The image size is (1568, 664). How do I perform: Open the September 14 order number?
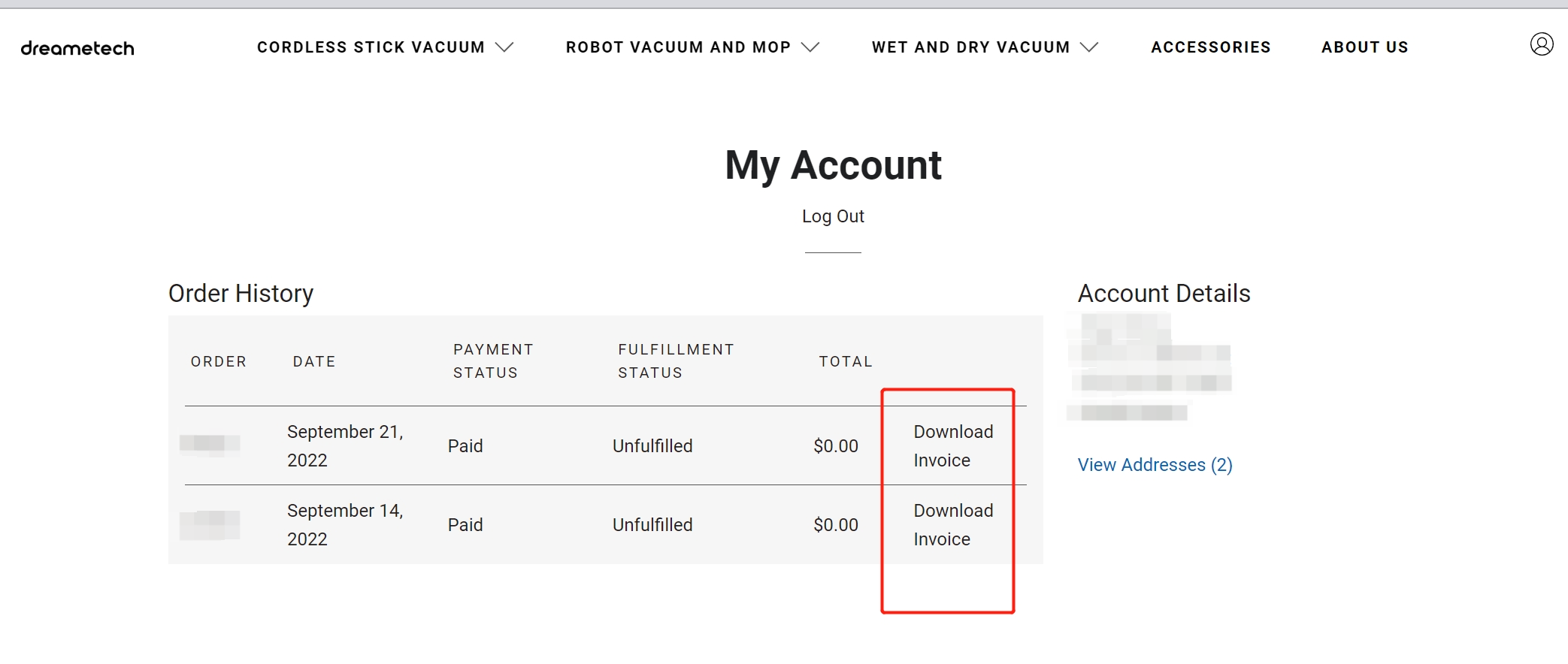[x=210, y=524]
